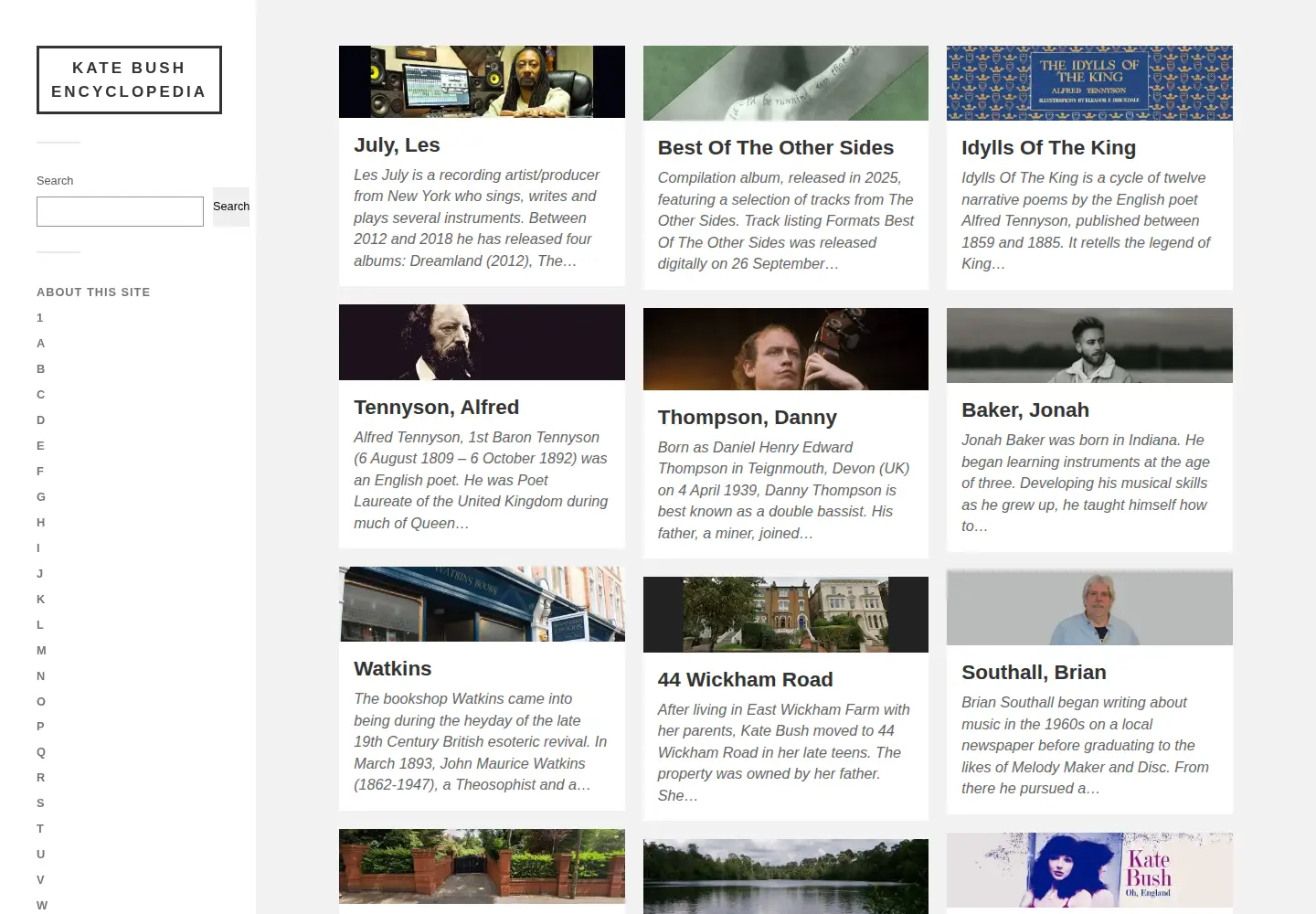Go to index letter G
Image resolution: width=1316 pixels, height=914 pixels.
41,497
